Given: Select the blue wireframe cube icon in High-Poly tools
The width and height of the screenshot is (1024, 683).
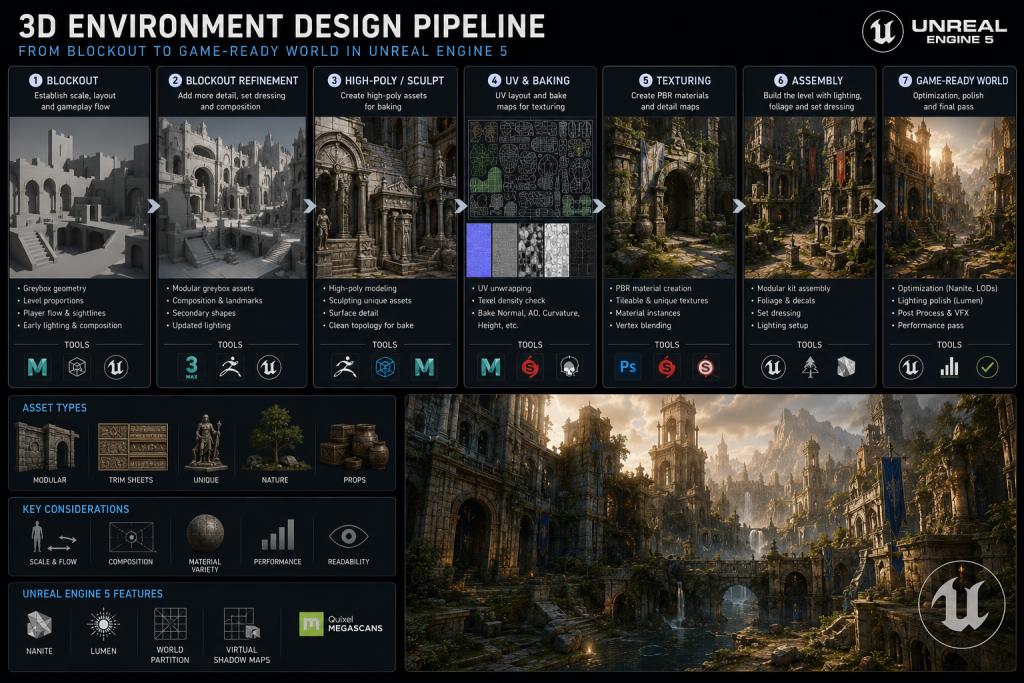Looking at the screenshot, I should (x=385, y=367).
